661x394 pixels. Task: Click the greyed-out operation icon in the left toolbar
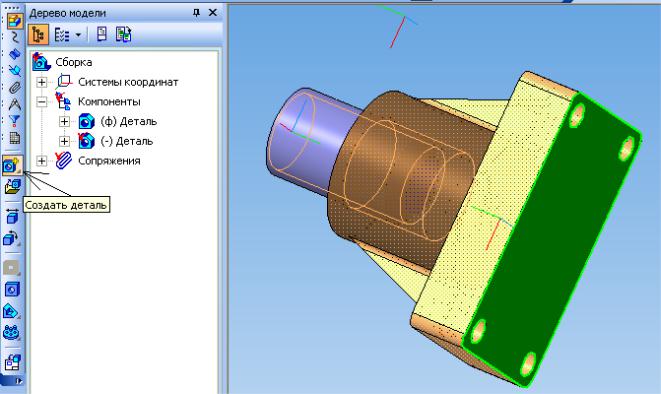click(x=11, y=267)
